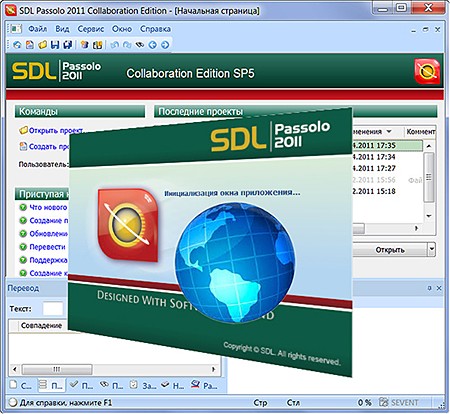The image size is (450, 414).
Task: Click the green icon beside Перевести
Action: click(x=23, y=247)
